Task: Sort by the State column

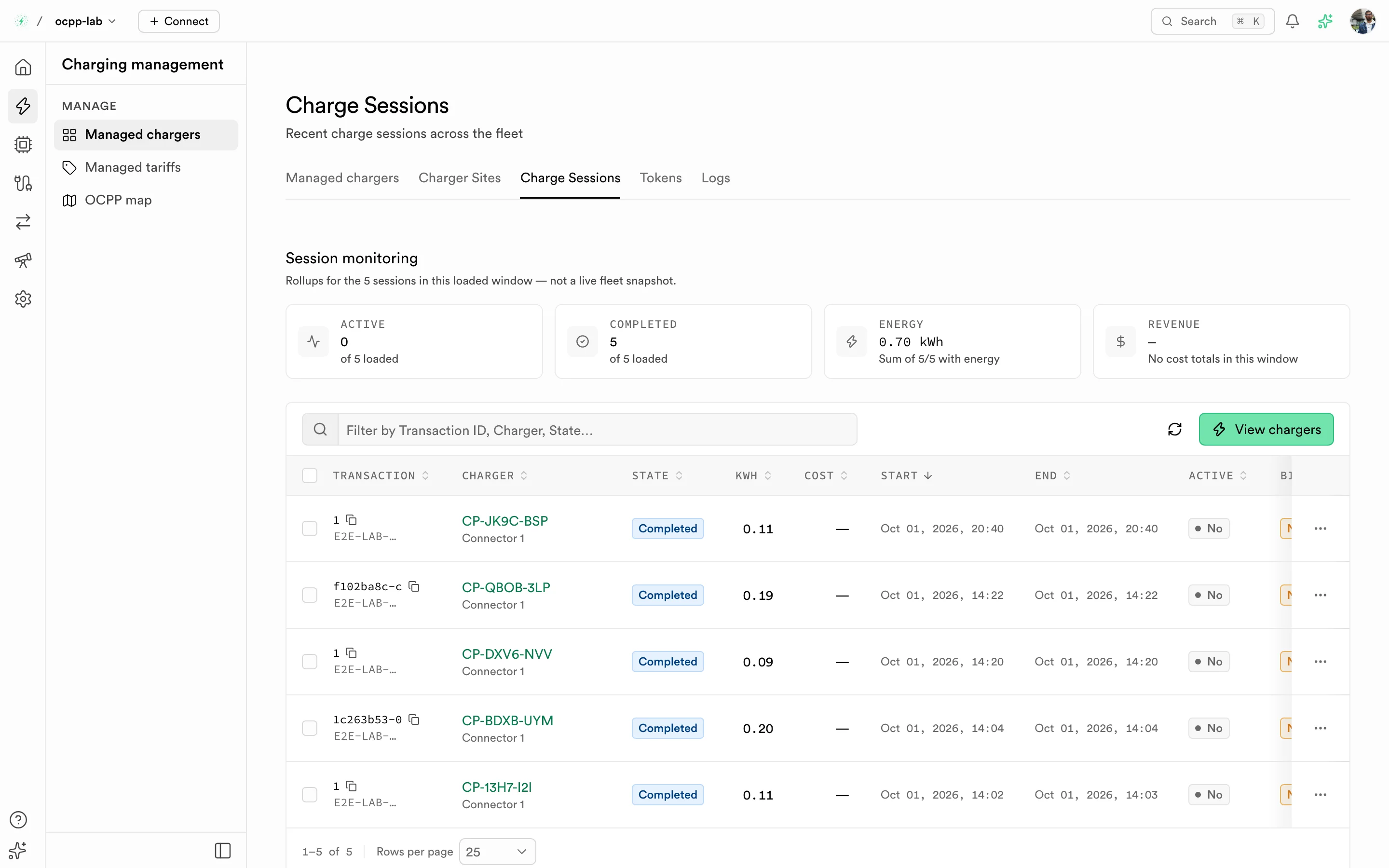Action: click(x=657, y=475)
